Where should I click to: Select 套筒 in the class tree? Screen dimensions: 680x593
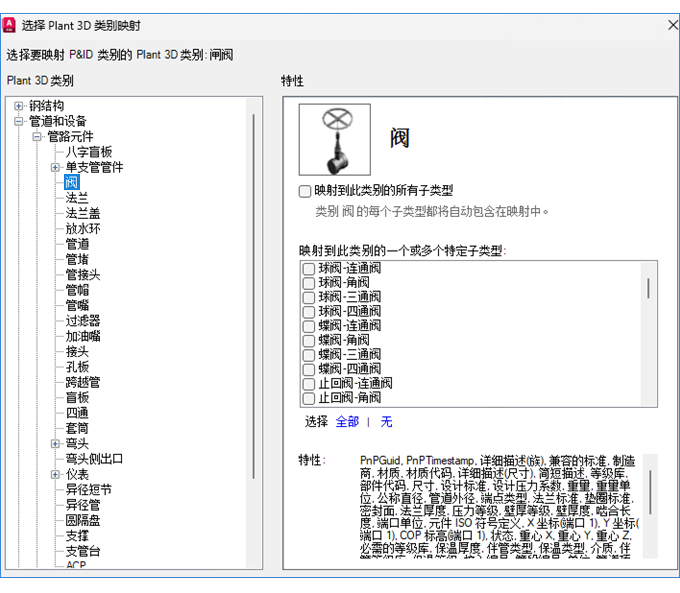pos(77,428)
